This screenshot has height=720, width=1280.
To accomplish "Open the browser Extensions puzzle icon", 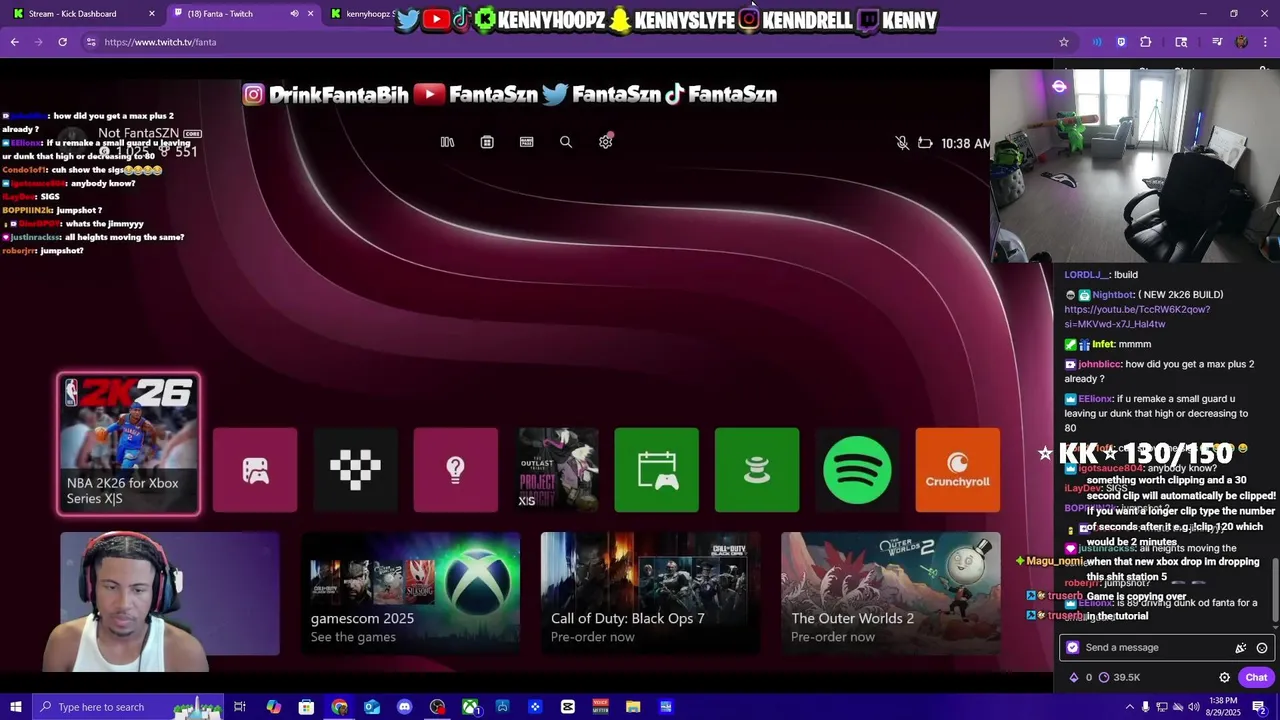I will point(1146,42).
